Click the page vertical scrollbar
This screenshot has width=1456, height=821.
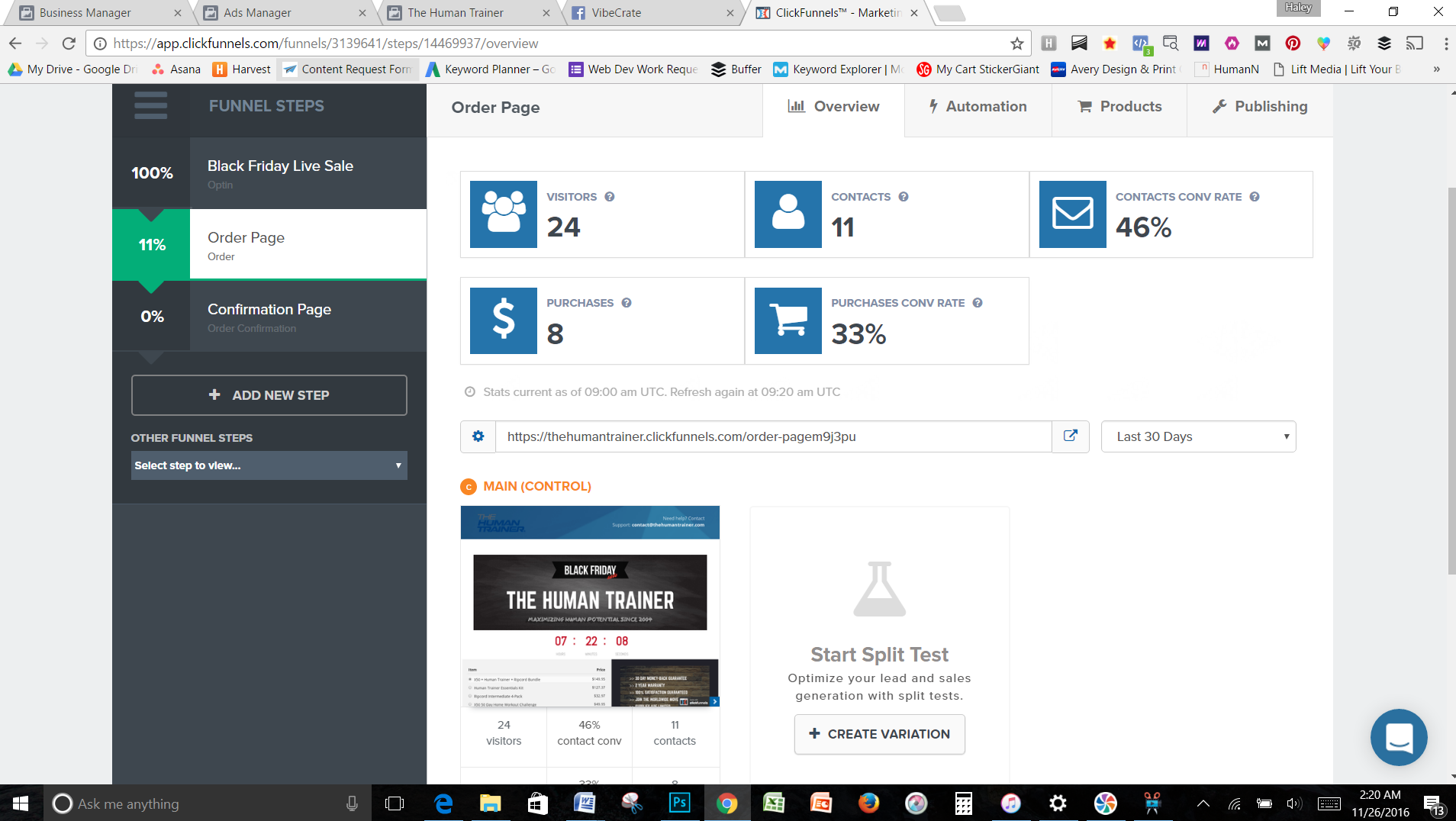click(x=1451, y=382)
